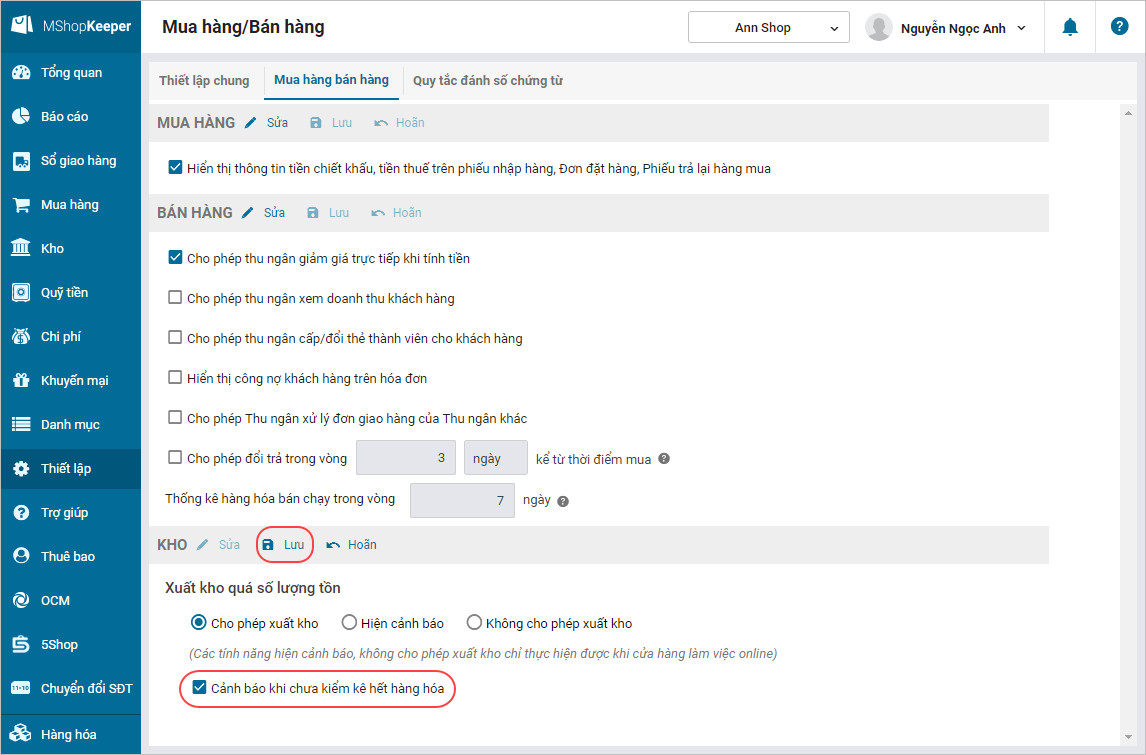Image resolution: width=1146 pixels, height=755 pixels.
Task: Select 'Cho phép xuất kho' radio option
Action: (x=198, y=623)
